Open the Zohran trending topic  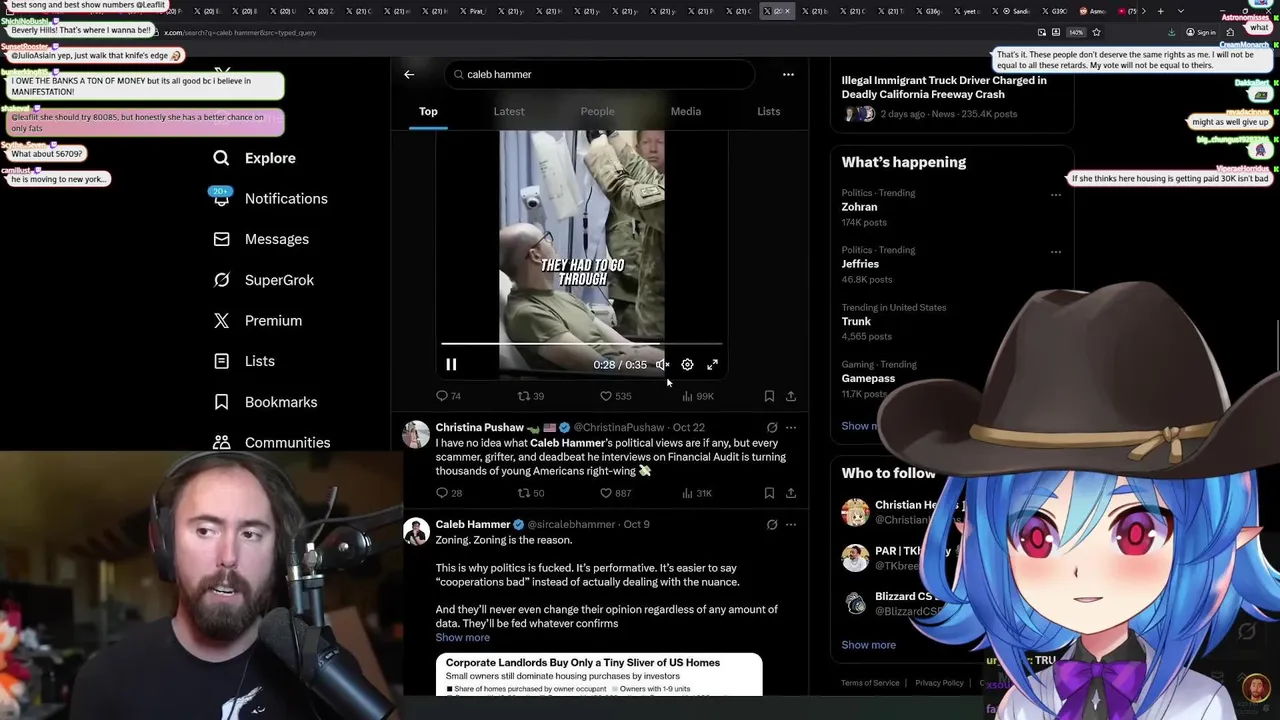pyautogui.click(x=859, y=207)
